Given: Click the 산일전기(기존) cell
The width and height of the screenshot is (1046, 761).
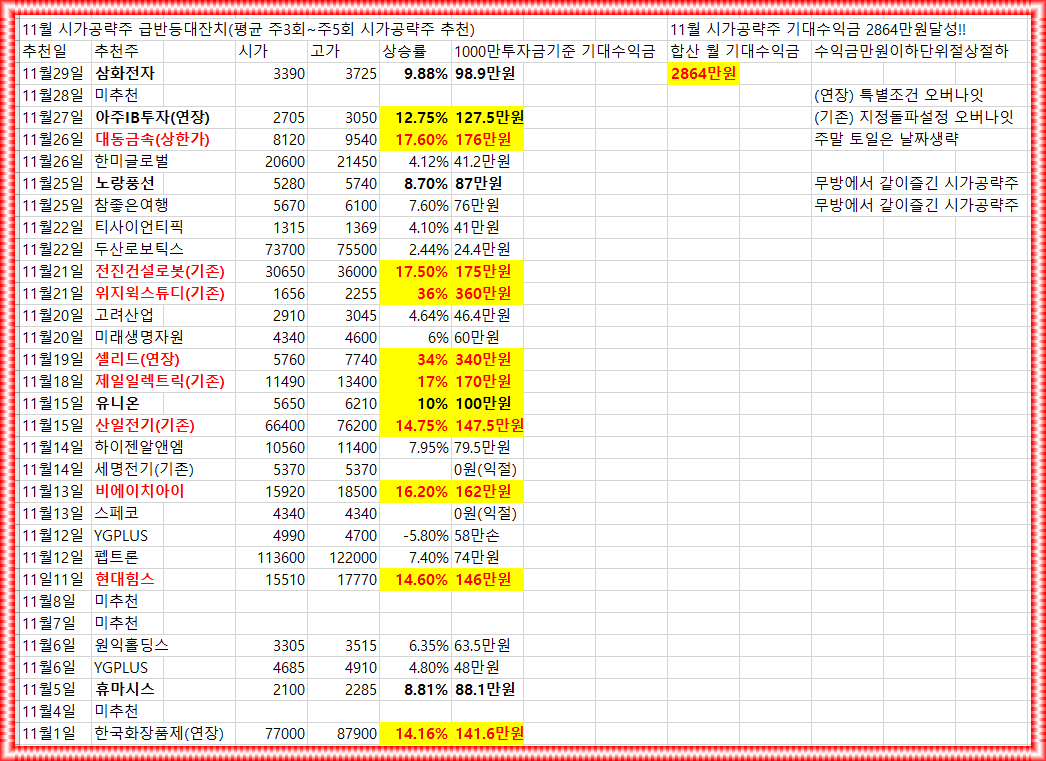Looking at the screenshot, I should [x=163, y=426].
